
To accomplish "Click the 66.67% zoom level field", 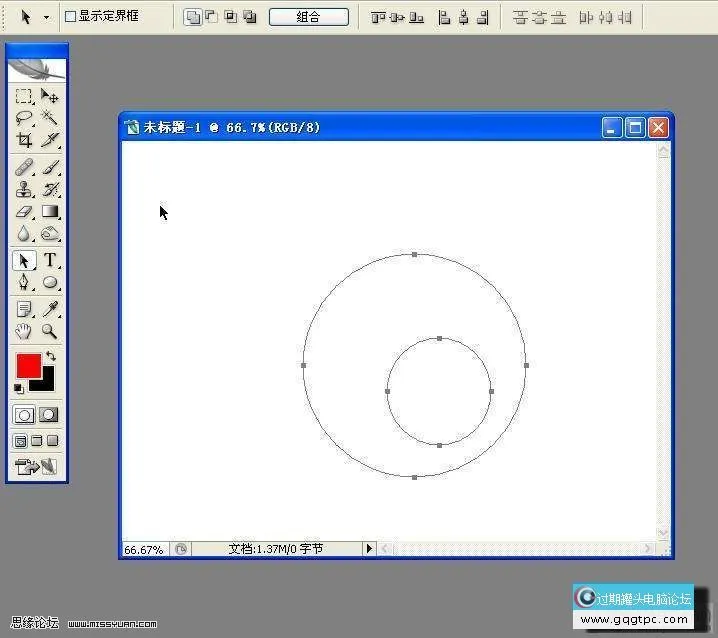I will pos(143,549).
